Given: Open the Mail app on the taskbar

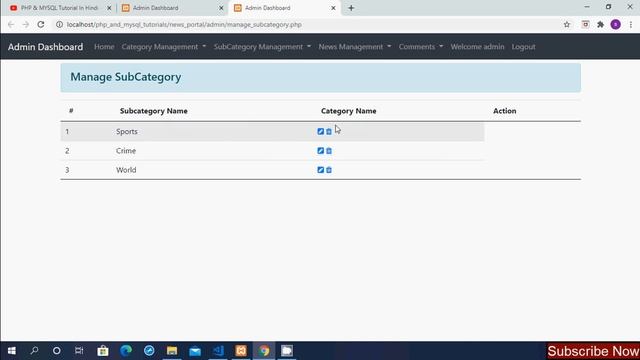Looking at the screenshot, I should coord(195,351).
